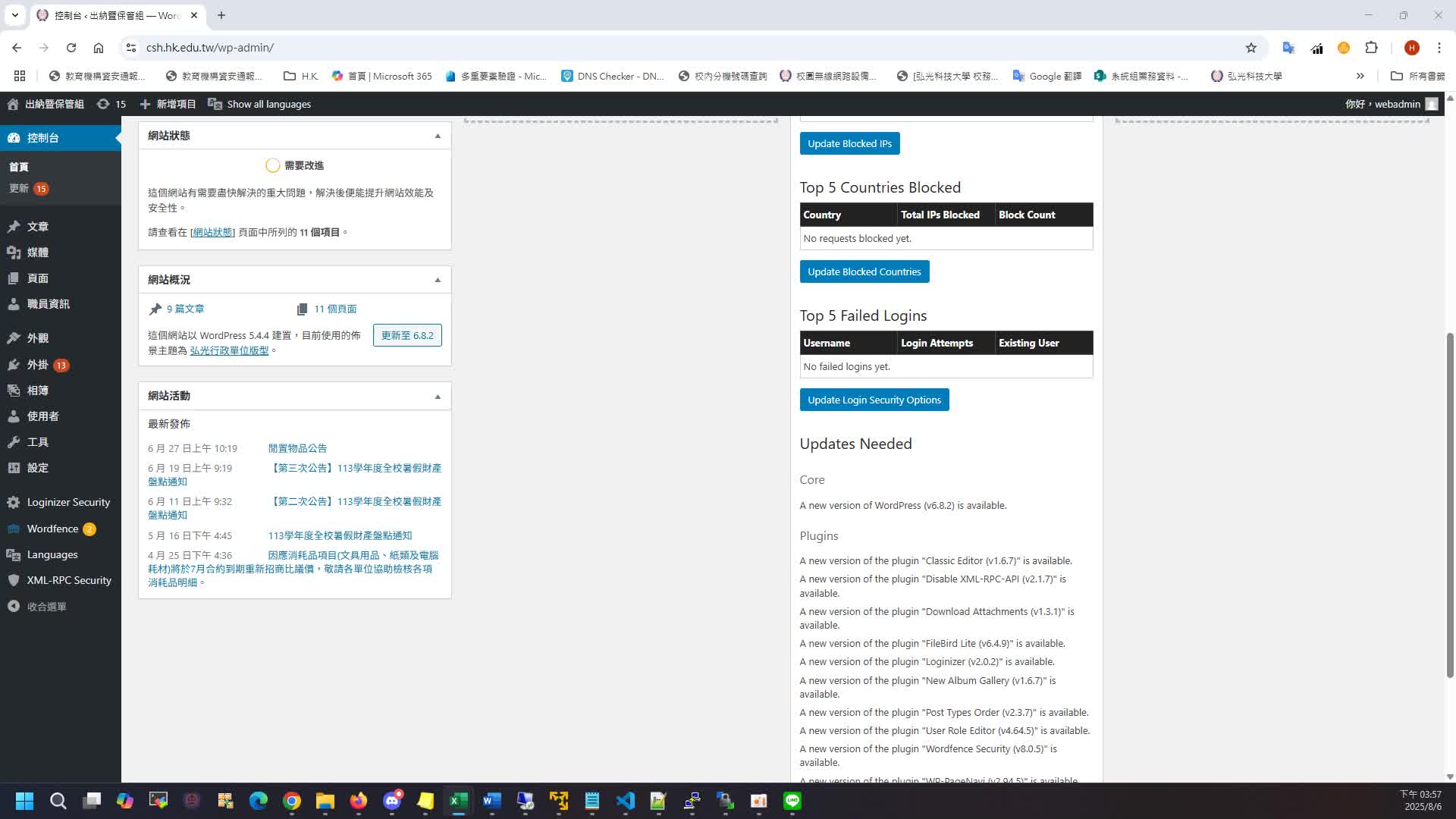Viewport: 1456px width, 819px height.
Task: Bookmark this page with star icon
Action: pyautogui.click(x=1250, y=48)
